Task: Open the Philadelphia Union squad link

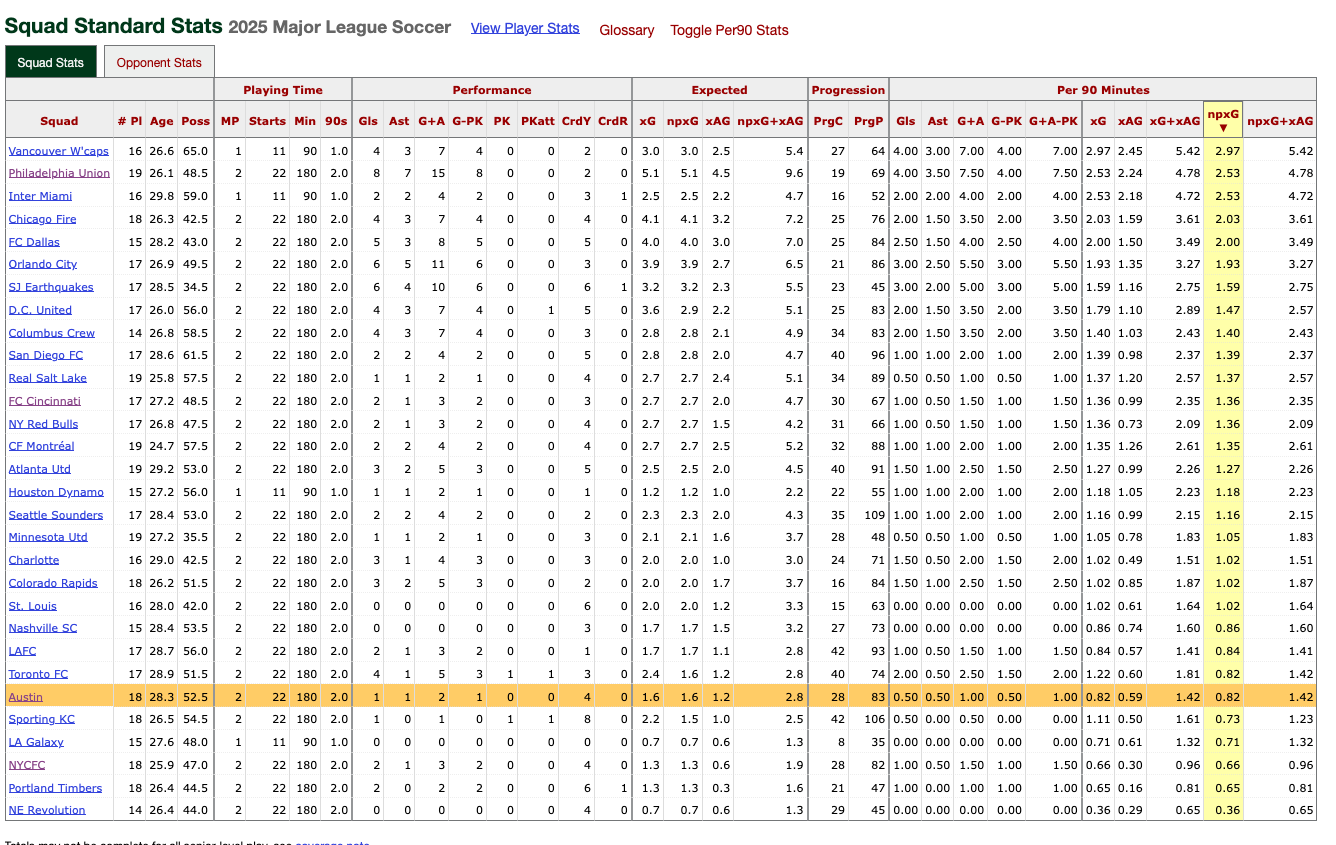Action: point(59,173)
